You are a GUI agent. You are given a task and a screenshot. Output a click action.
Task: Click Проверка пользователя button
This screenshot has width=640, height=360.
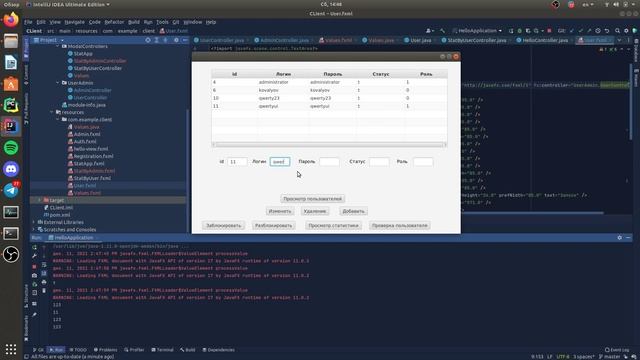[x=399, y=225]
